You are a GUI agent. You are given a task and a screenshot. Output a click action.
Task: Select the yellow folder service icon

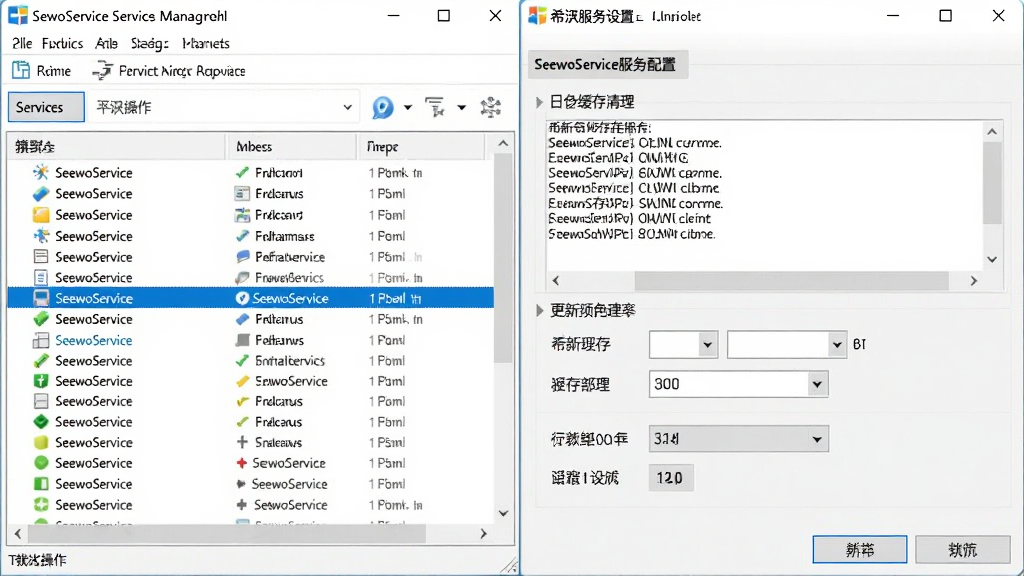[40, 215]
